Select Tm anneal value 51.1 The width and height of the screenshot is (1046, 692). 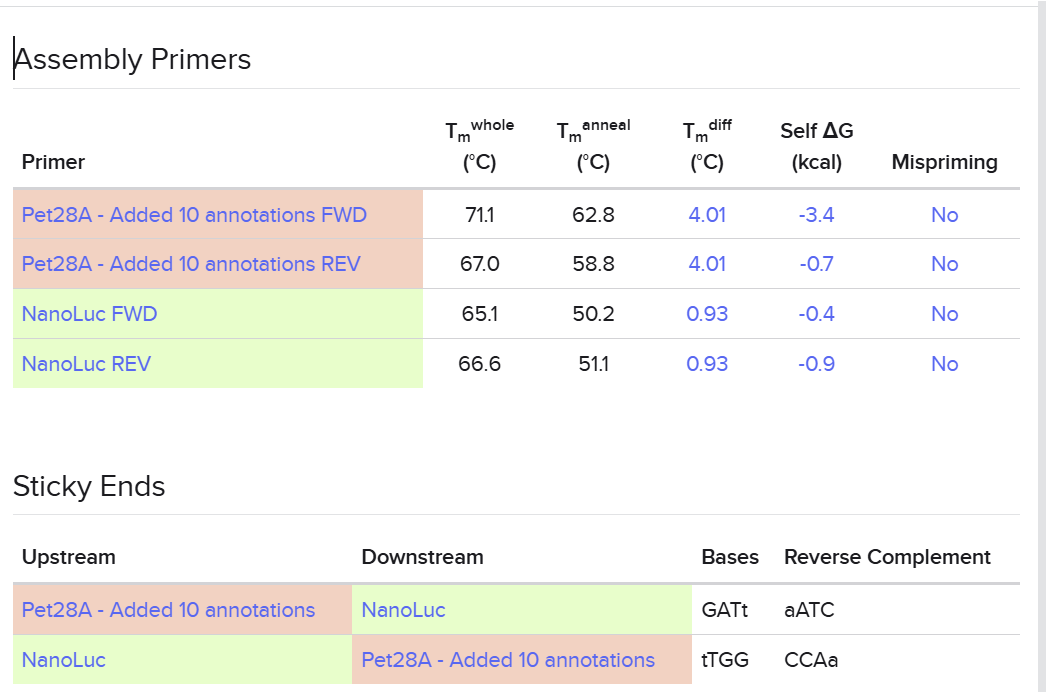tap(593, 364)
